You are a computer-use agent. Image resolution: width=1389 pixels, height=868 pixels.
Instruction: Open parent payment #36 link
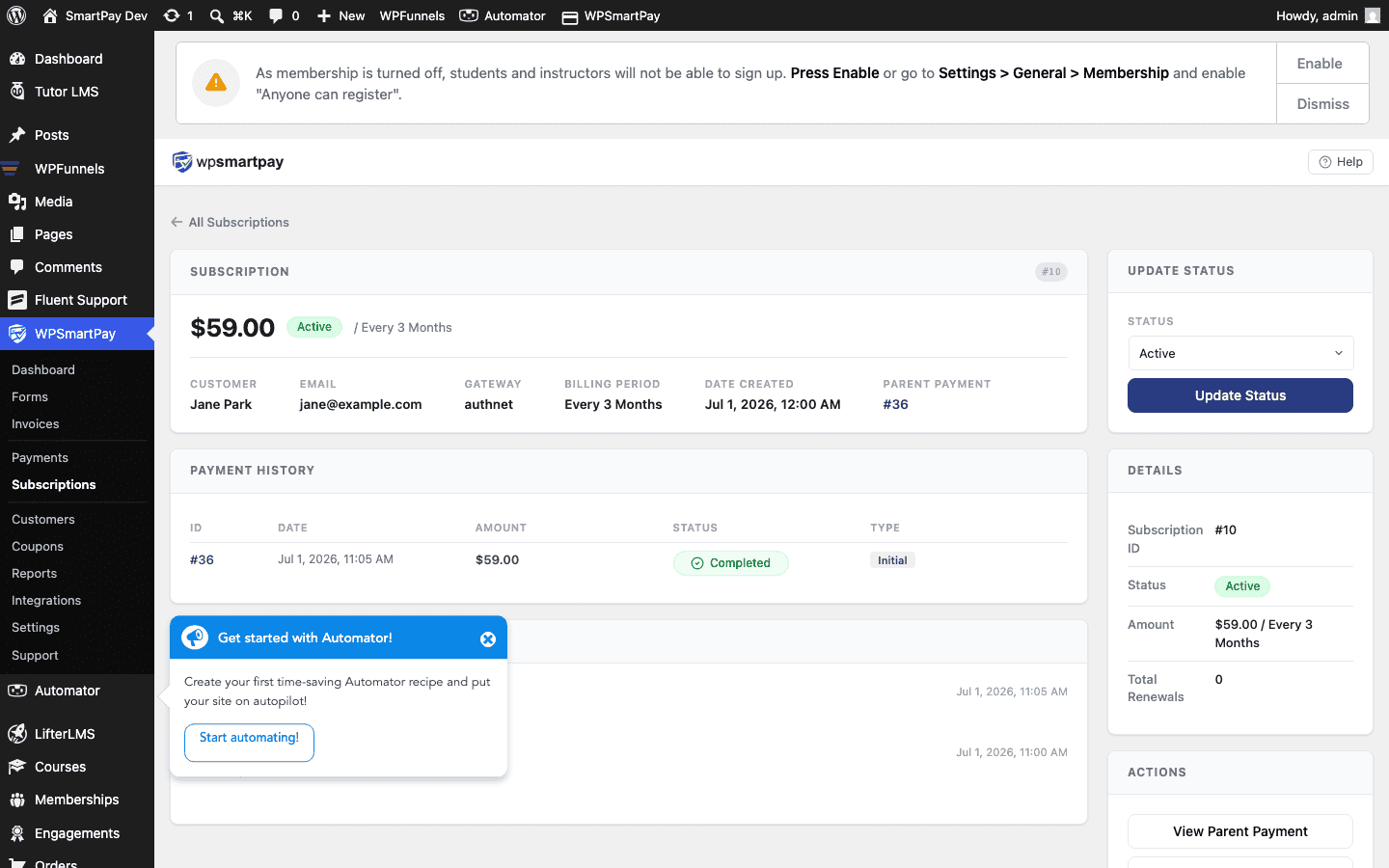(x=895, y=404)
